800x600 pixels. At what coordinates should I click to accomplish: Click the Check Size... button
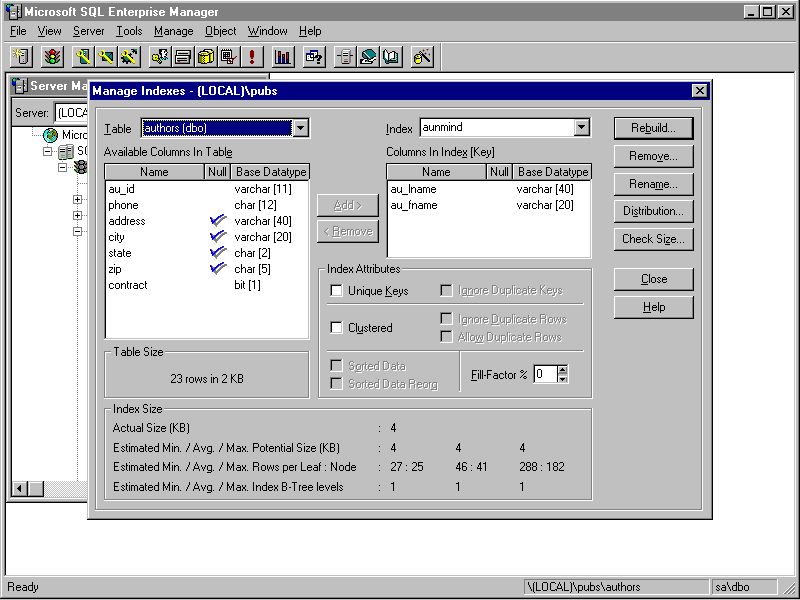[x=653, y=239]
